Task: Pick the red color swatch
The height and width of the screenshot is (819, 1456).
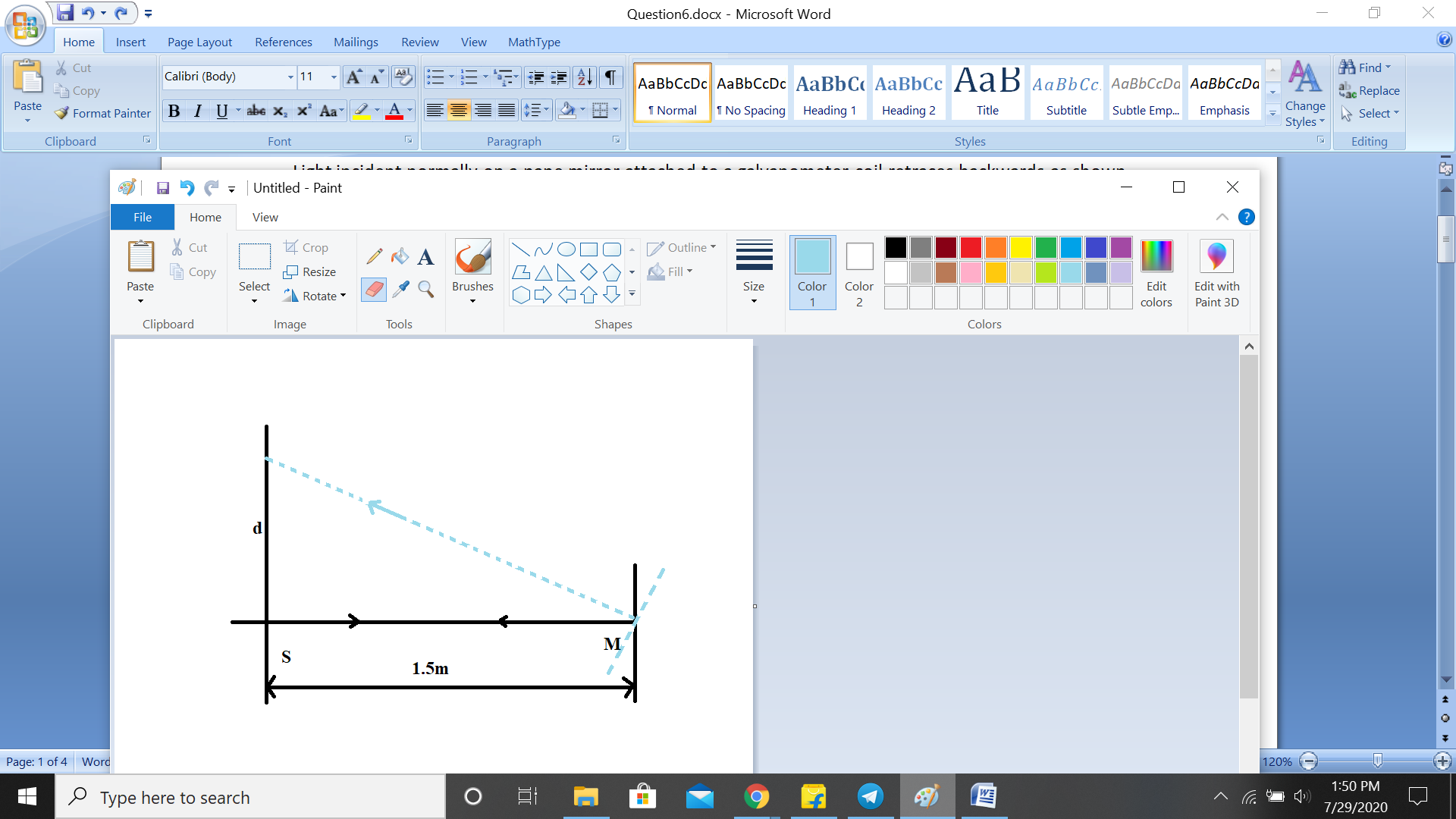Action: (x=971, y=247)
